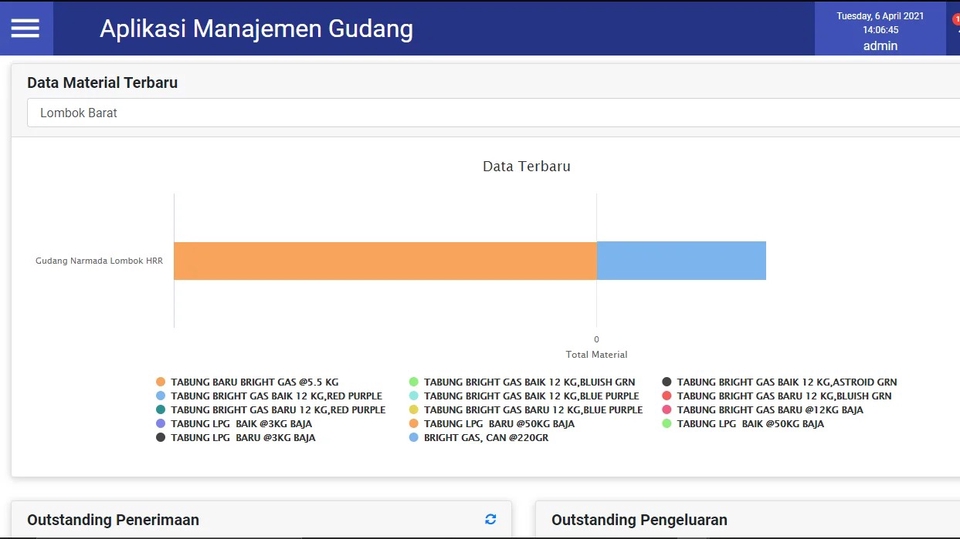Screen dimensions: 960x539
Task: Toggle TABUNG BRIGHT GAS BAIK 12 KG,BLUE PURPLE legend
Action: [x=524, y=396]
